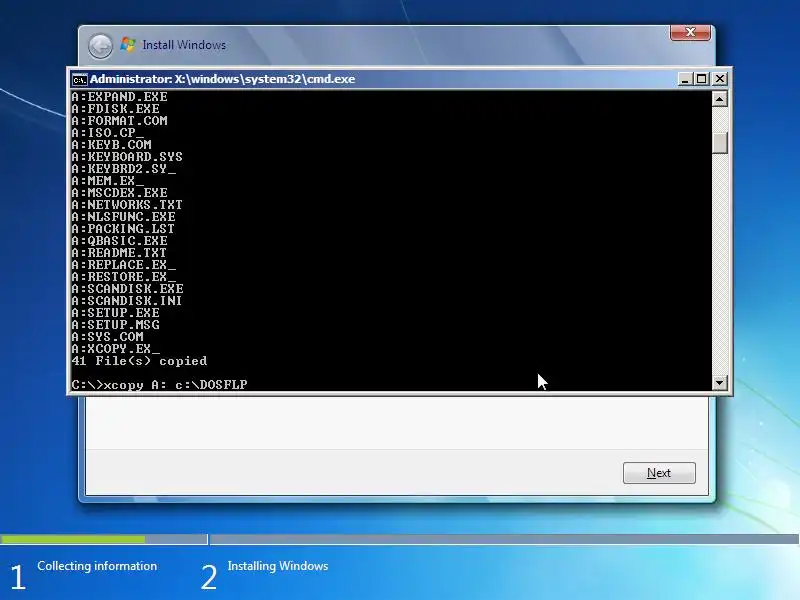Click the Next button in installer
The image size is (800, 600).
point(659,473)
